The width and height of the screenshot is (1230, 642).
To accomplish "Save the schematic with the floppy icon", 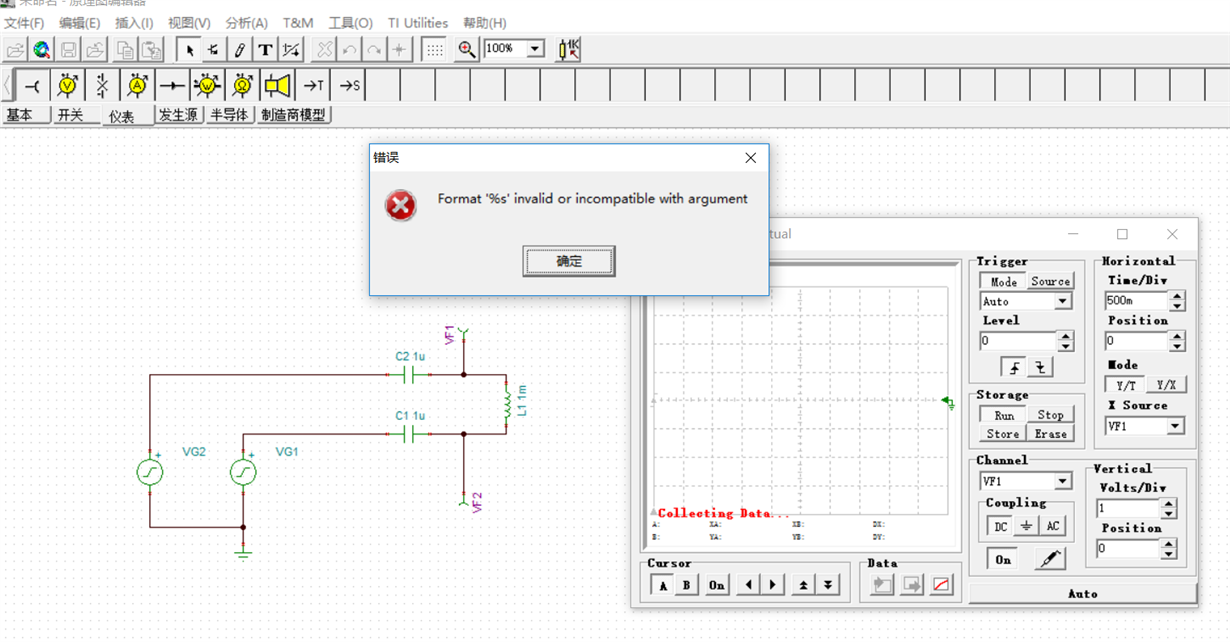I will (x=69, y=49).
